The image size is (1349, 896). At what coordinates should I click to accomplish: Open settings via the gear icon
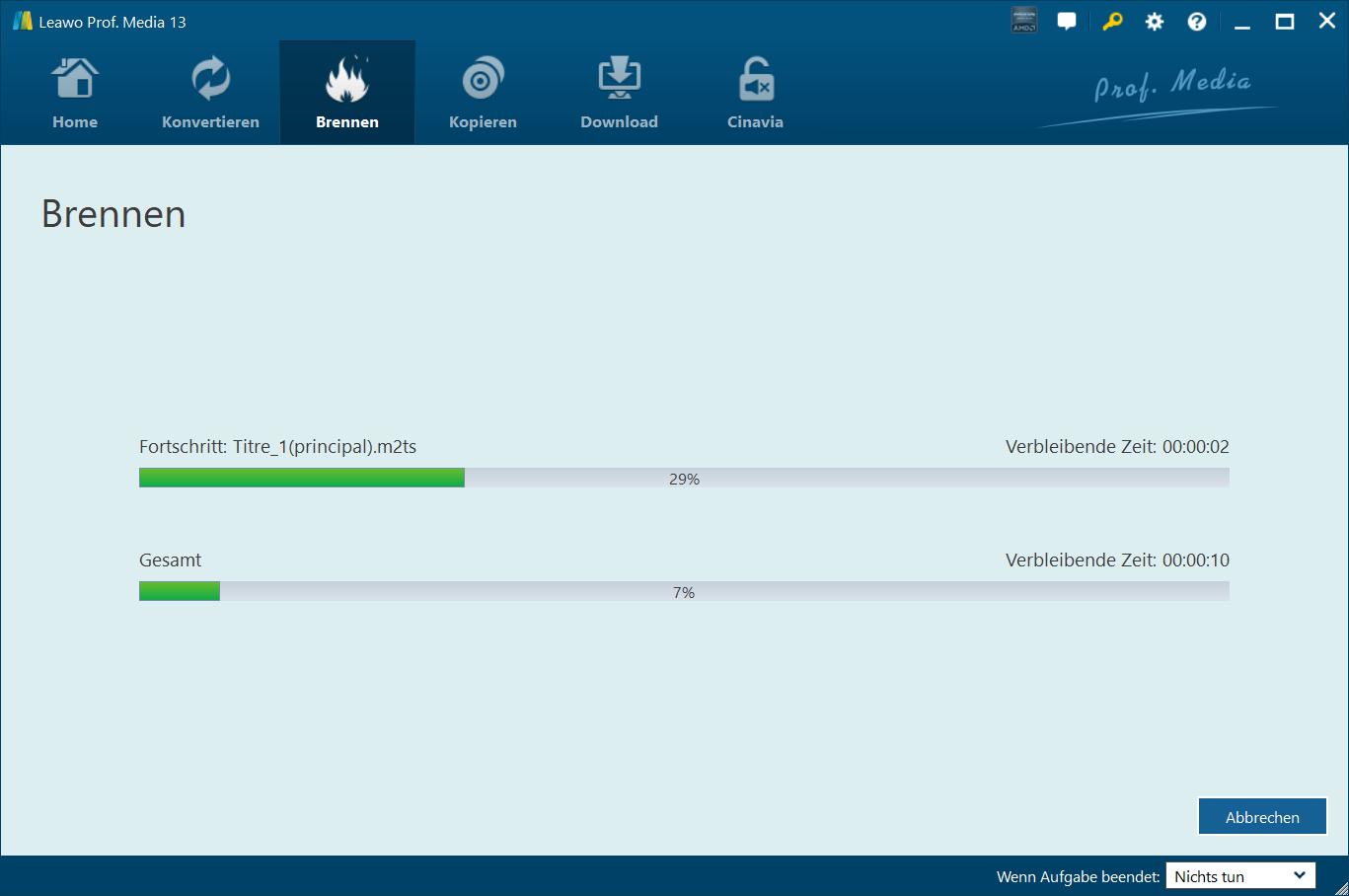(1155, 21)
